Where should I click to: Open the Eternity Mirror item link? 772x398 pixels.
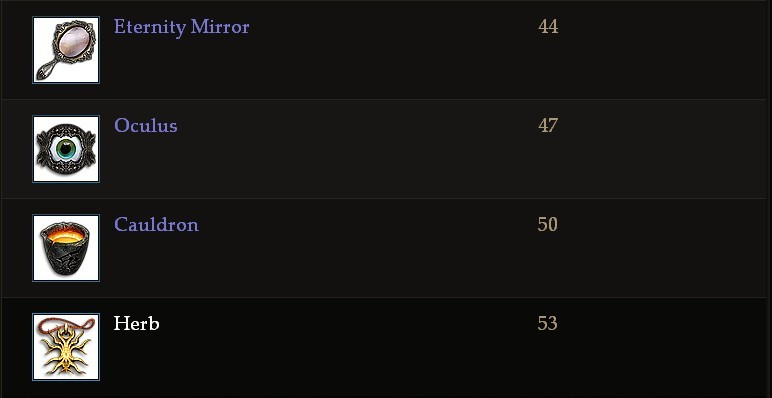181,27
